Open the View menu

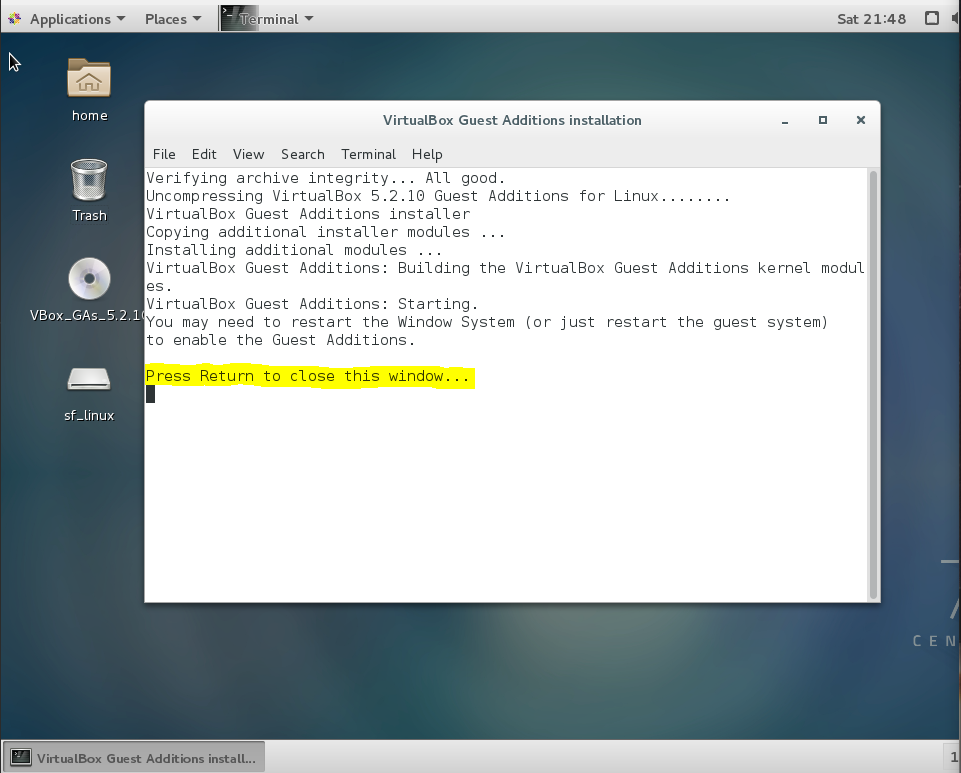[248, 154]
